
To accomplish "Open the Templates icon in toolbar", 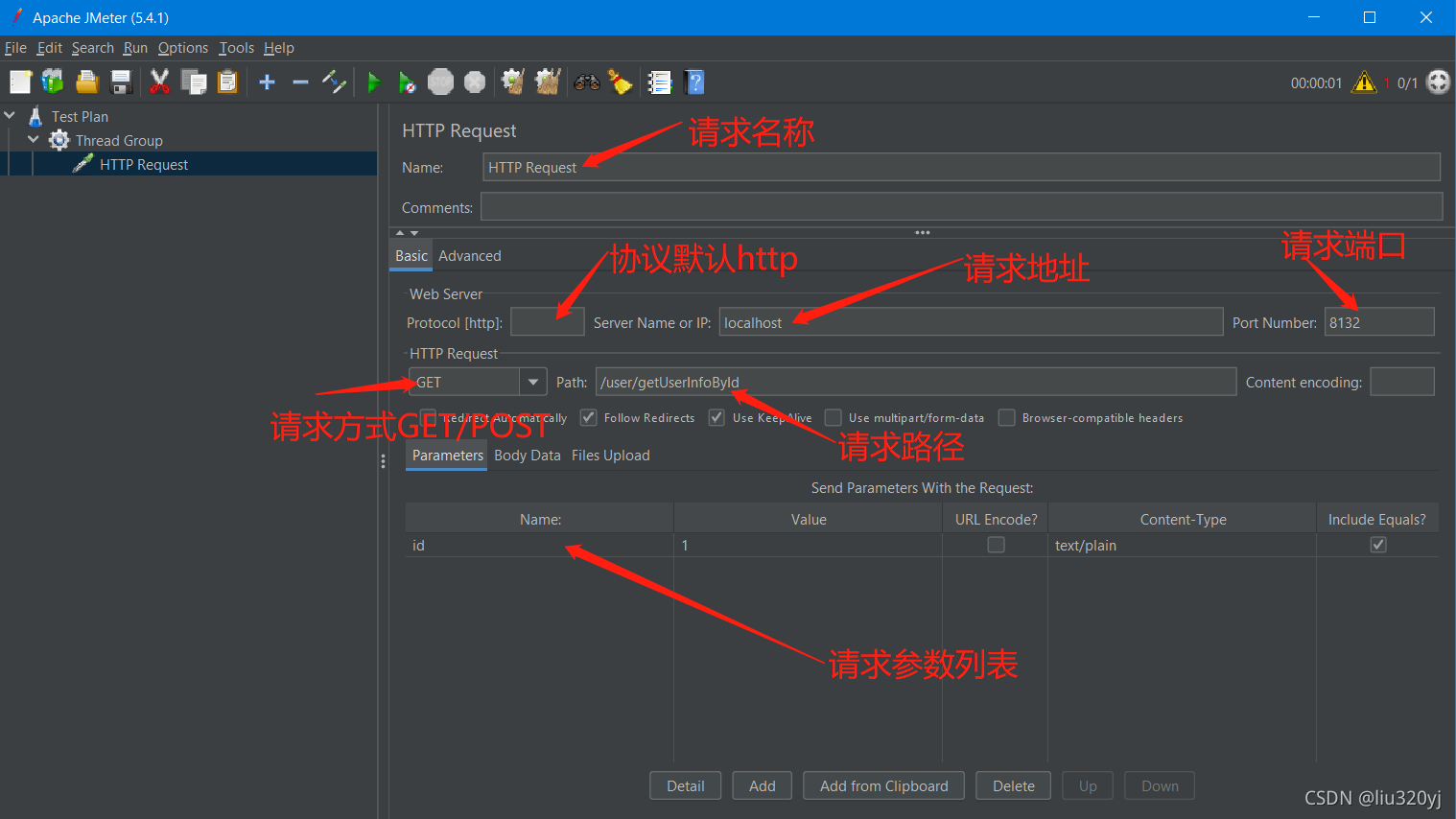I will 53,82.
